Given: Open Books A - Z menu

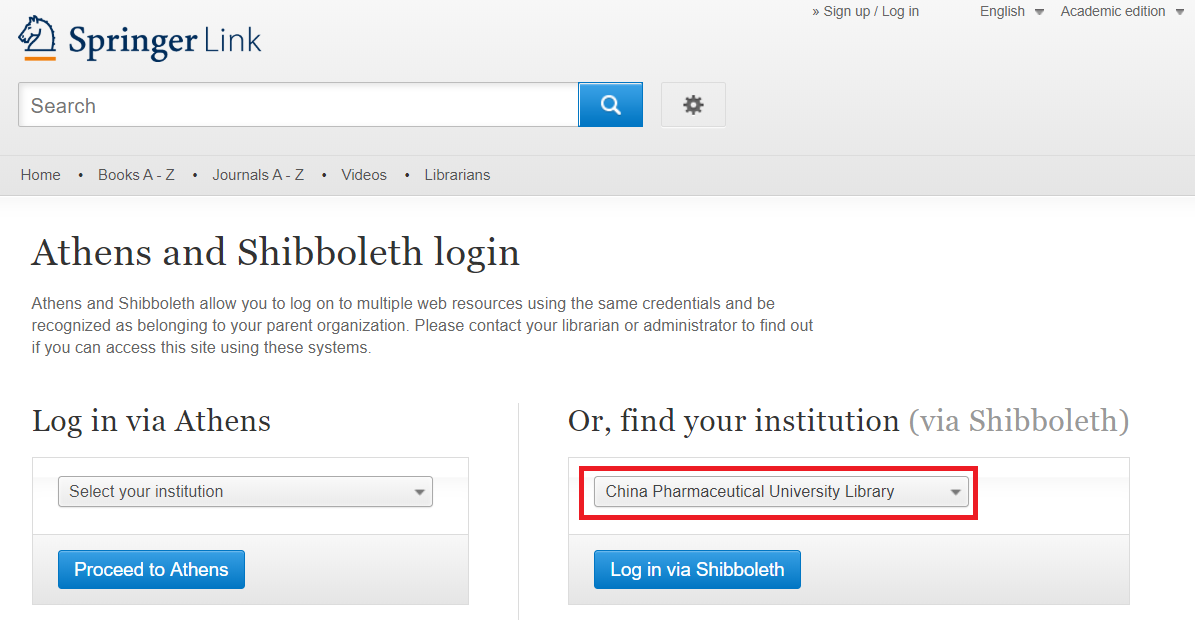Looking at the screenshot, I should click(136, 175).
